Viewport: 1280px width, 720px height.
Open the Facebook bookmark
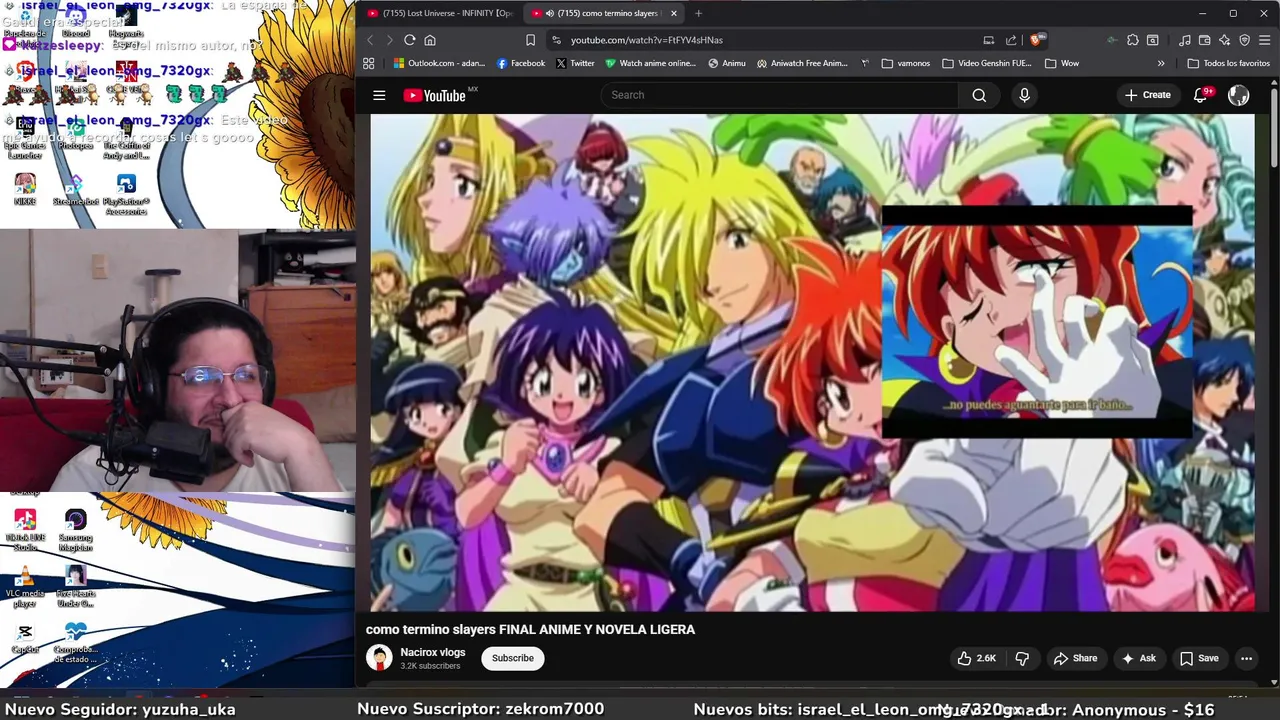click(521, 63)
